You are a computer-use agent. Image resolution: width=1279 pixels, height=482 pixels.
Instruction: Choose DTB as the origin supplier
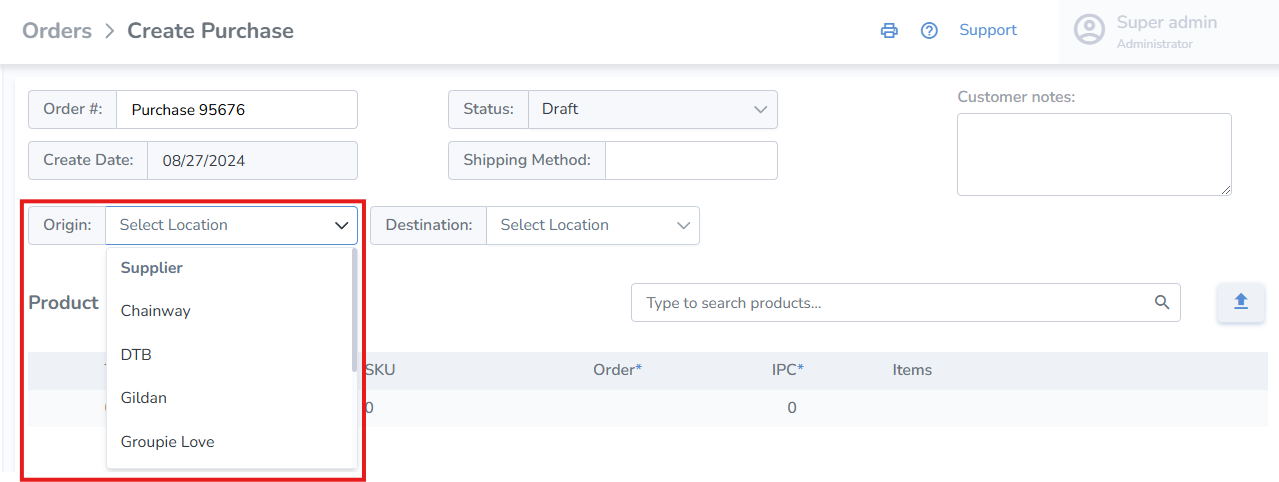[x=136, y=354]
